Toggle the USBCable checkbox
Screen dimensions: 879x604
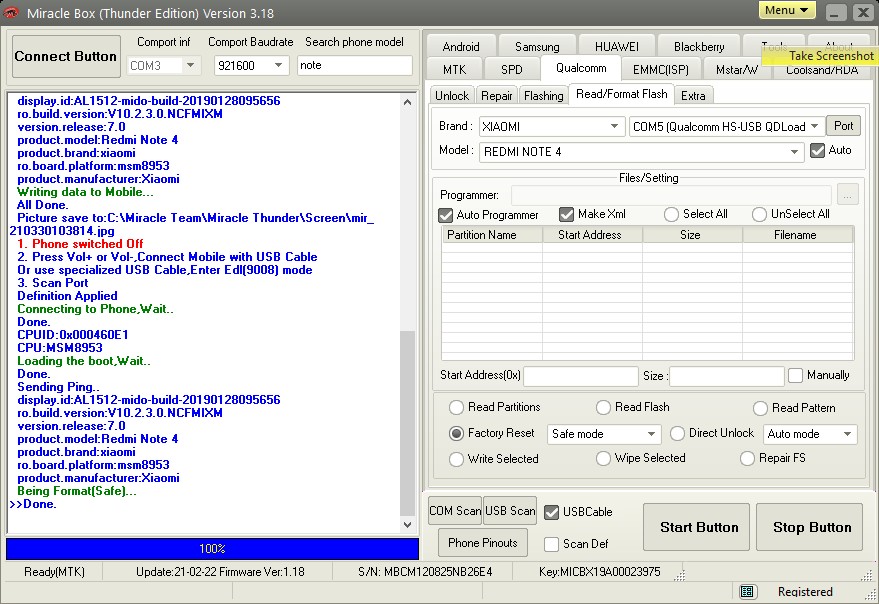point(552,512)
